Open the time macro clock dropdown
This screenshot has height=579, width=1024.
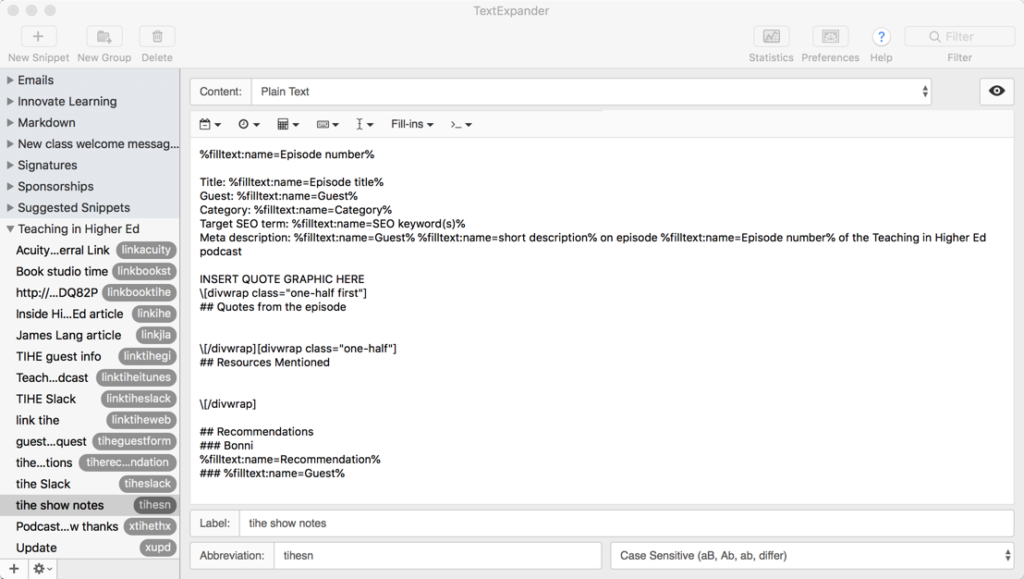(x=249, y=124)
